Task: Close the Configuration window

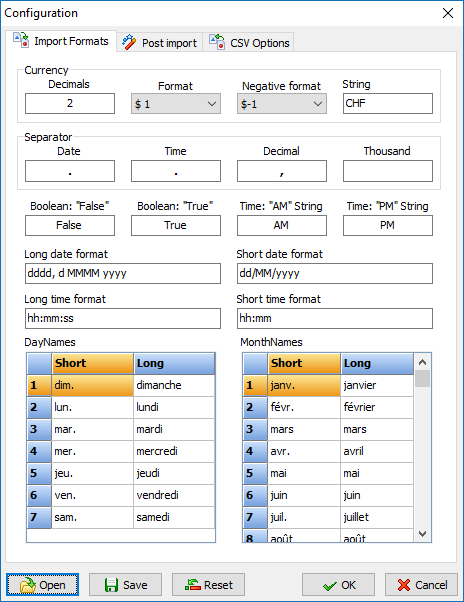Action: tap(447, 13)
